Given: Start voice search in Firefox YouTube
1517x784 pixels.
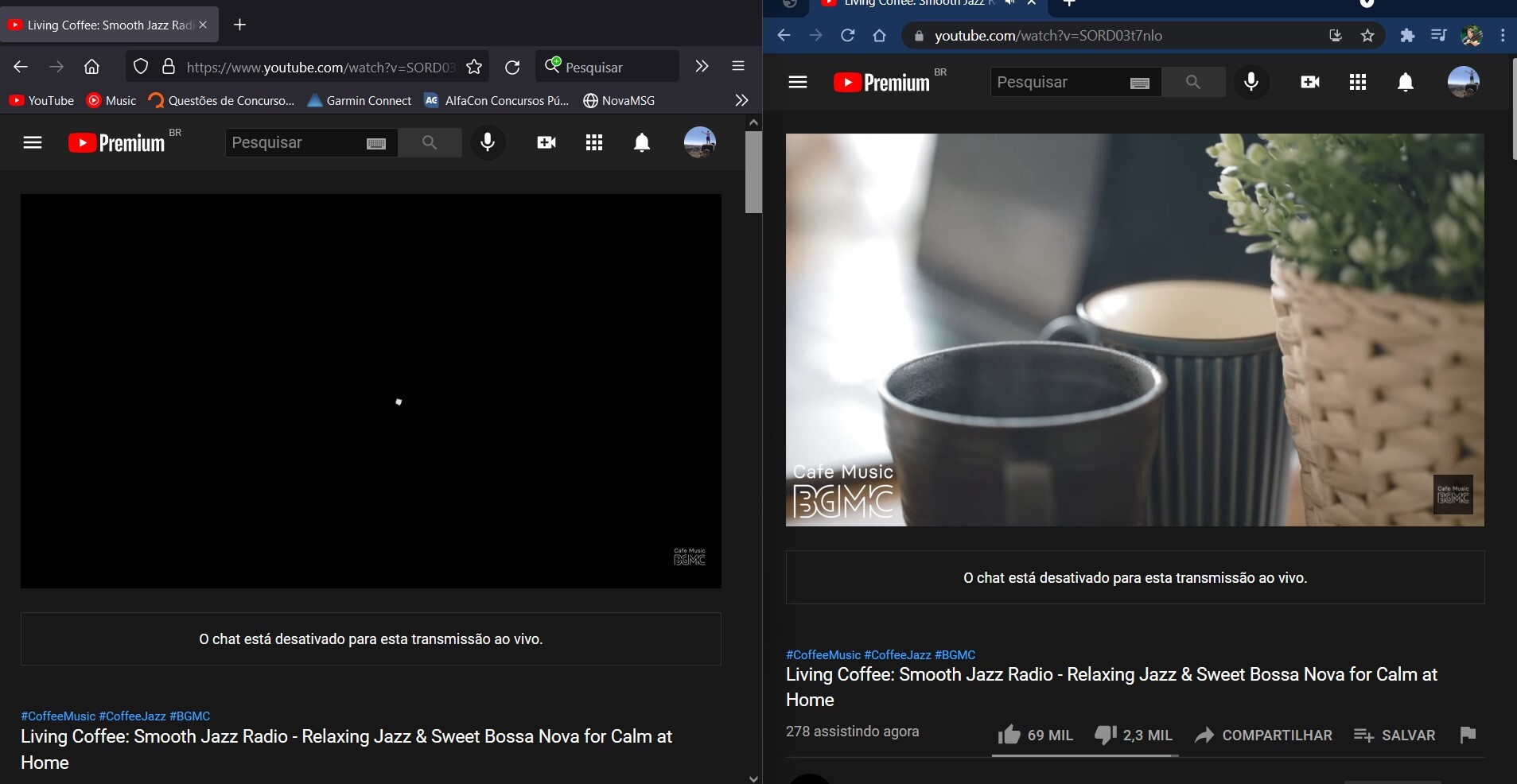Looking at the screenshot, I should click(x=488, y=142).
